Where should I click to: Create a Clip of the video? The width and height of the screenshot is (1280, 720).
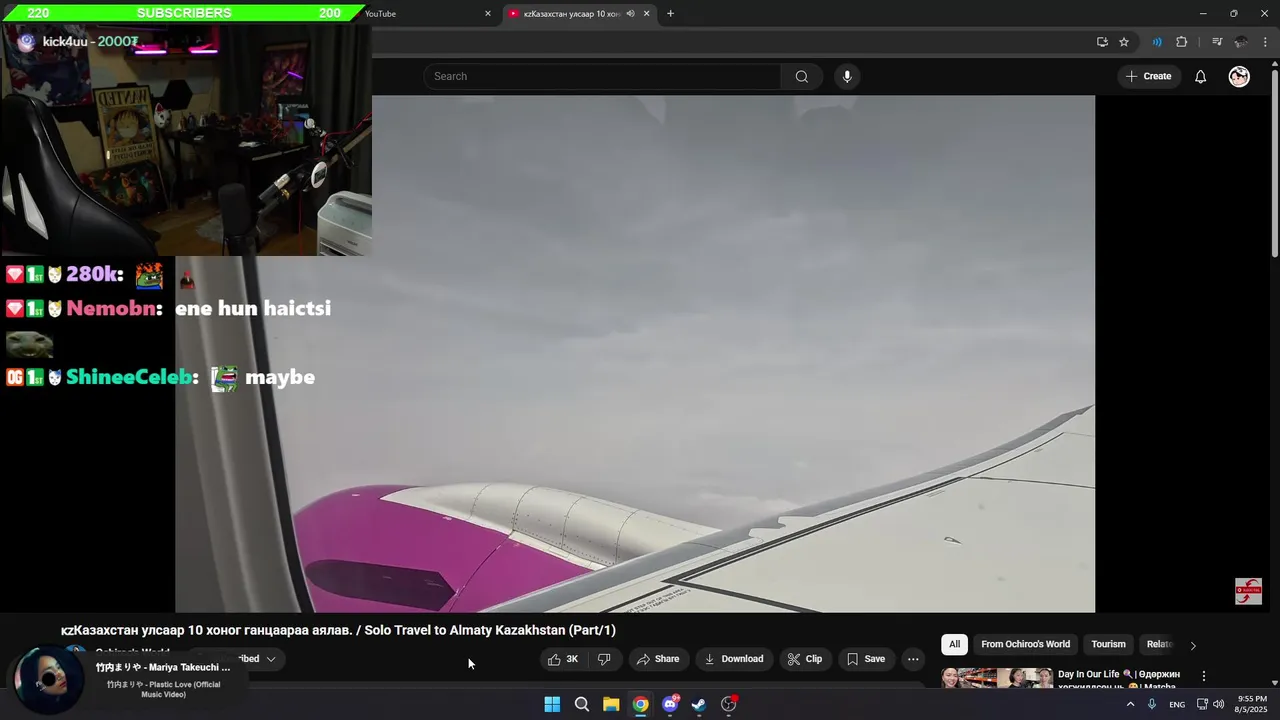(805, 659)
